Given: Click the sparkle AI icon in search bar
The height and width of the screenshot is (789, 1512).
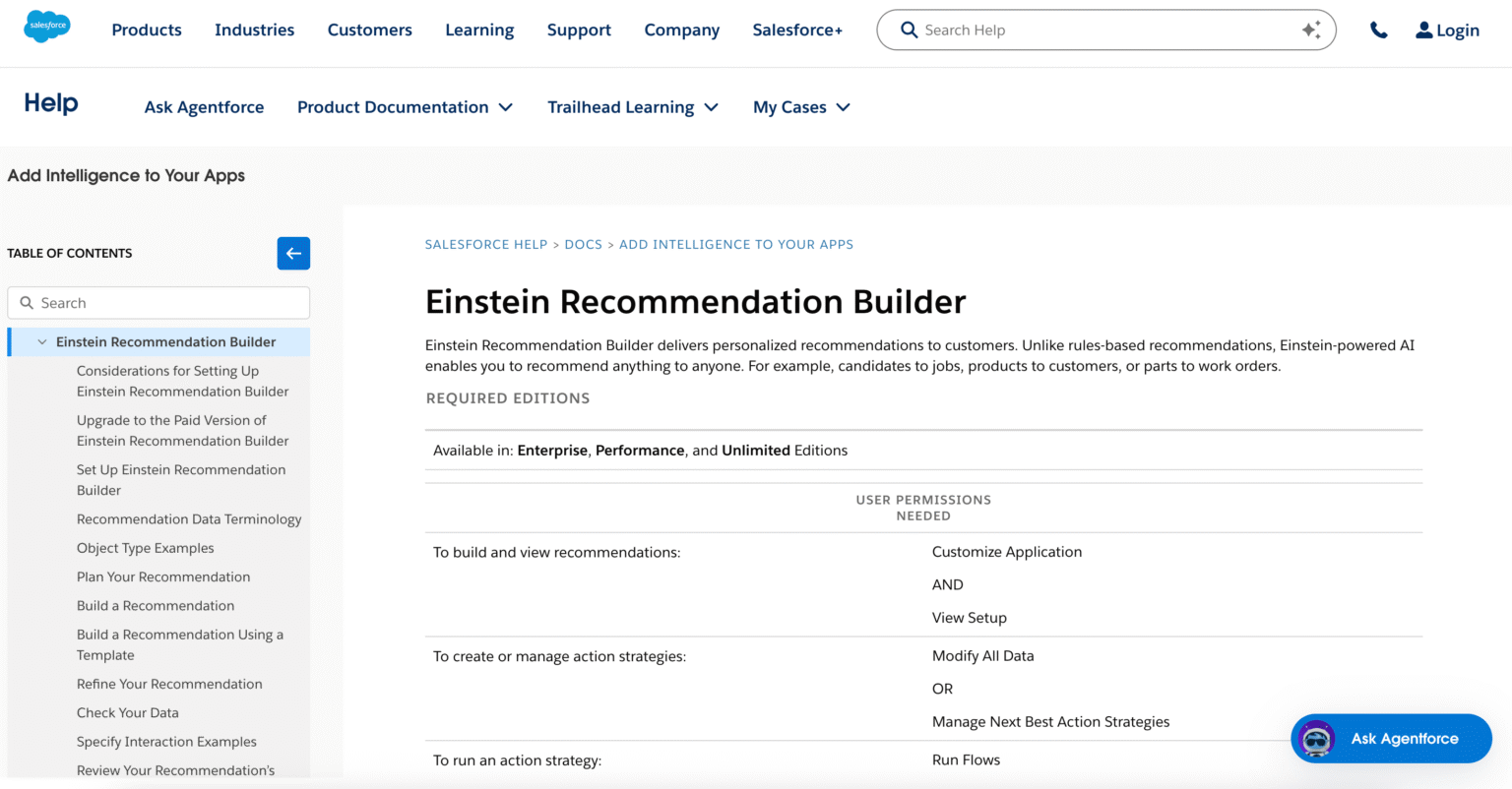Looking at the screenshot, I should (1311, 30).
